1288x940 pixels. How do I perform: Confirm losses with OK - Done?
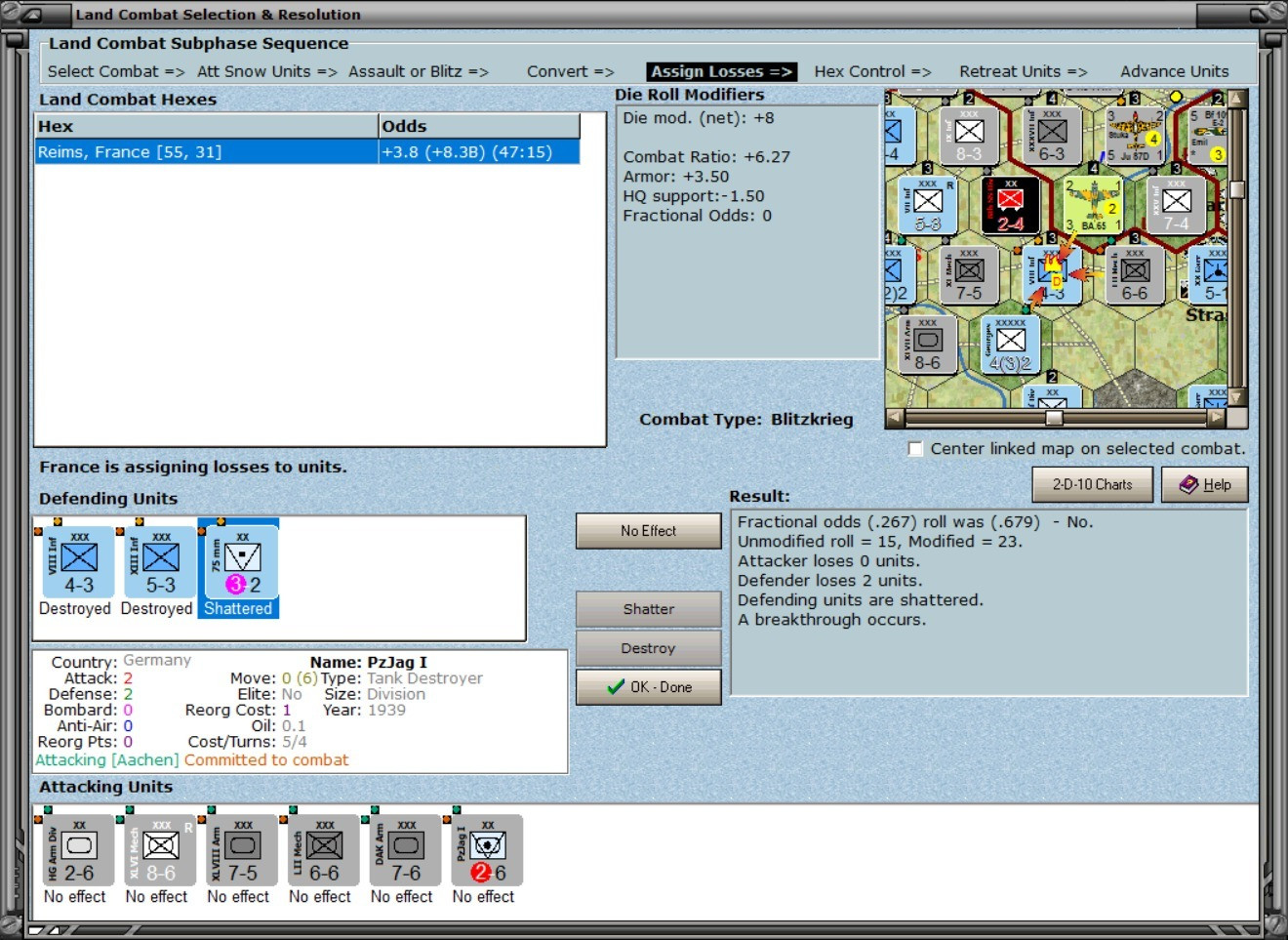tap(649, 687)
